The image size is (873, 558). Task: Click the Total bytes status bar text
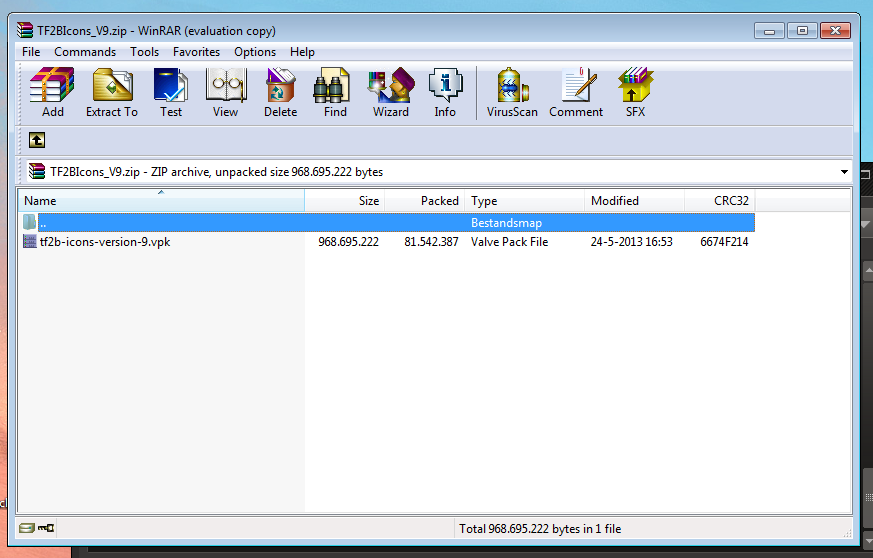coord(540,528)
